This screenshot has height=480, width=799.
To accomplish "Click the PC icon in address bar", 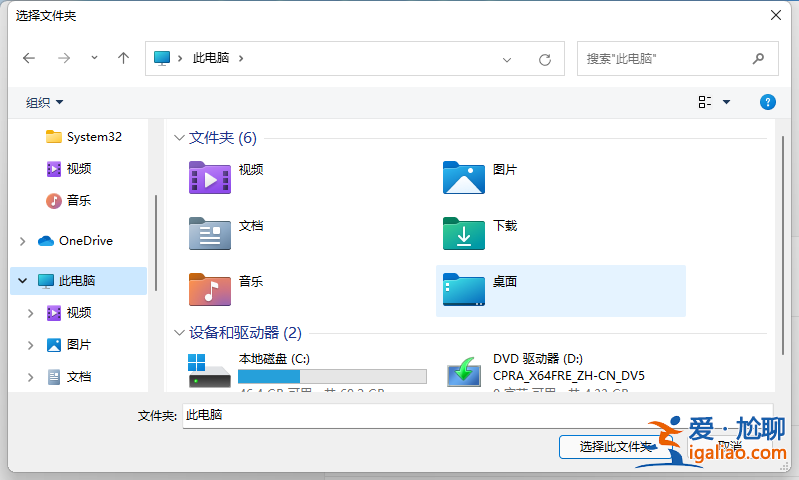I will pyautogui.click(x=162, y=58).
